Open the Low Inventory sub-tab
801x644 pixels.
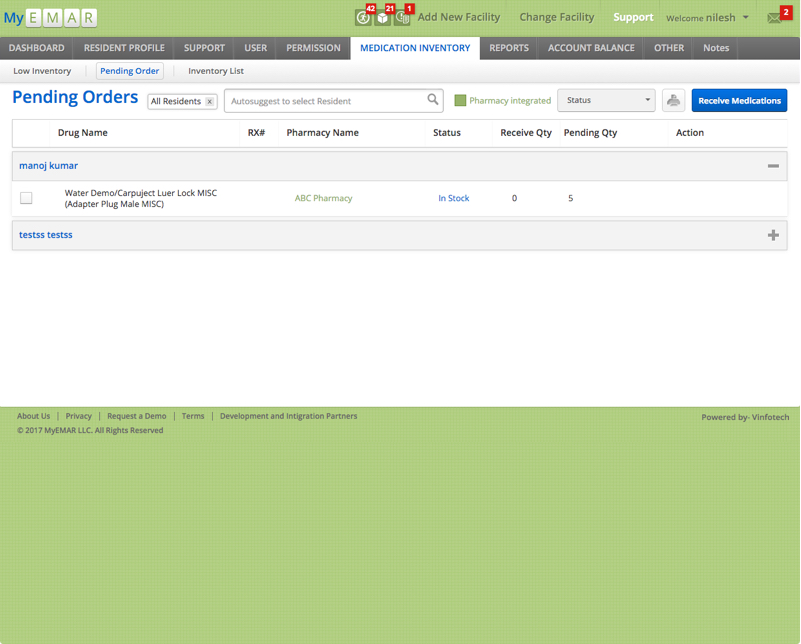tap(42, 71)
